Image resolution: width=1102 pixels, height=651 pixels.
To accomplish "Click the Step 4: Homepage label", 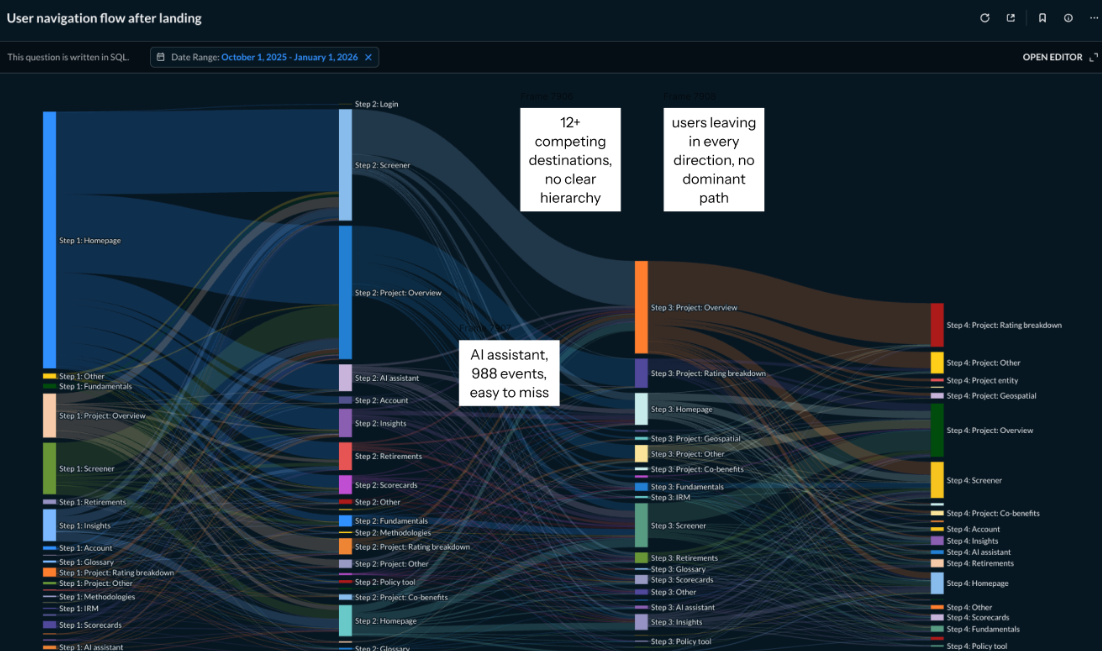I will point(977,583).
